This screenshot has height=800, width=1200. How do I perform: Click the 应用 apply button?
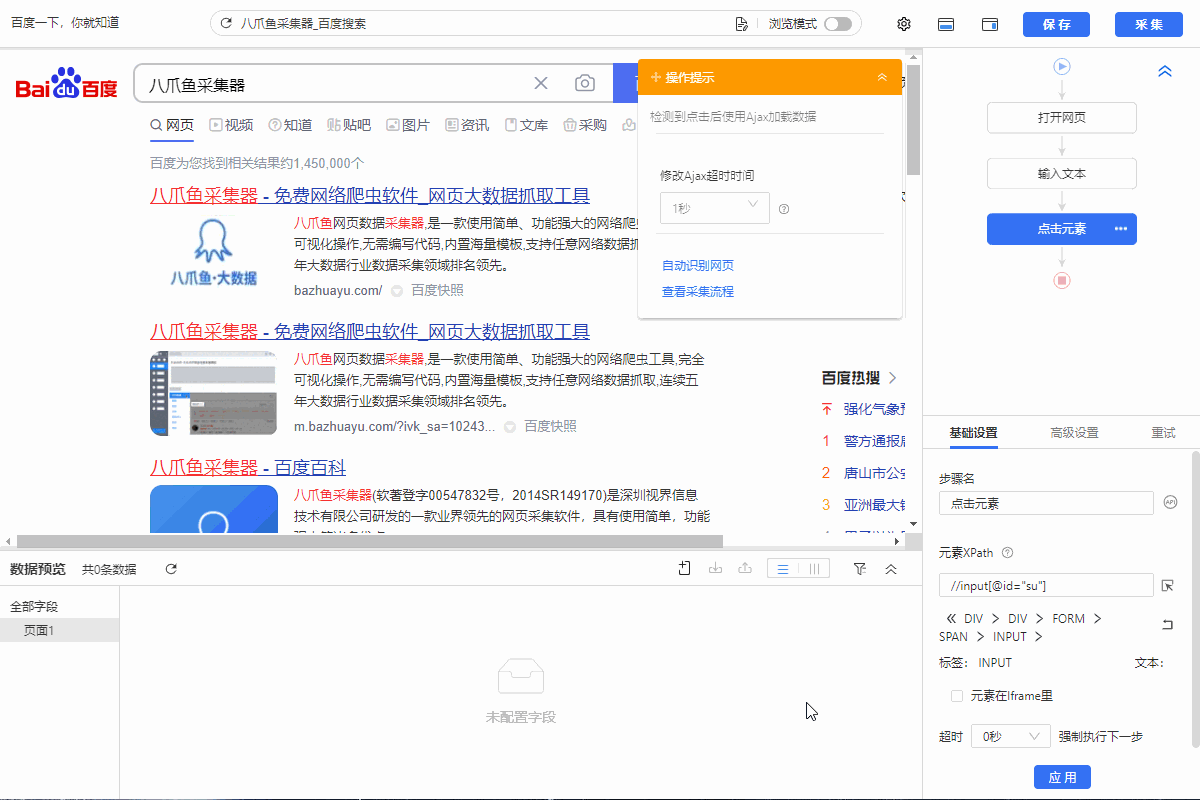1062,777
